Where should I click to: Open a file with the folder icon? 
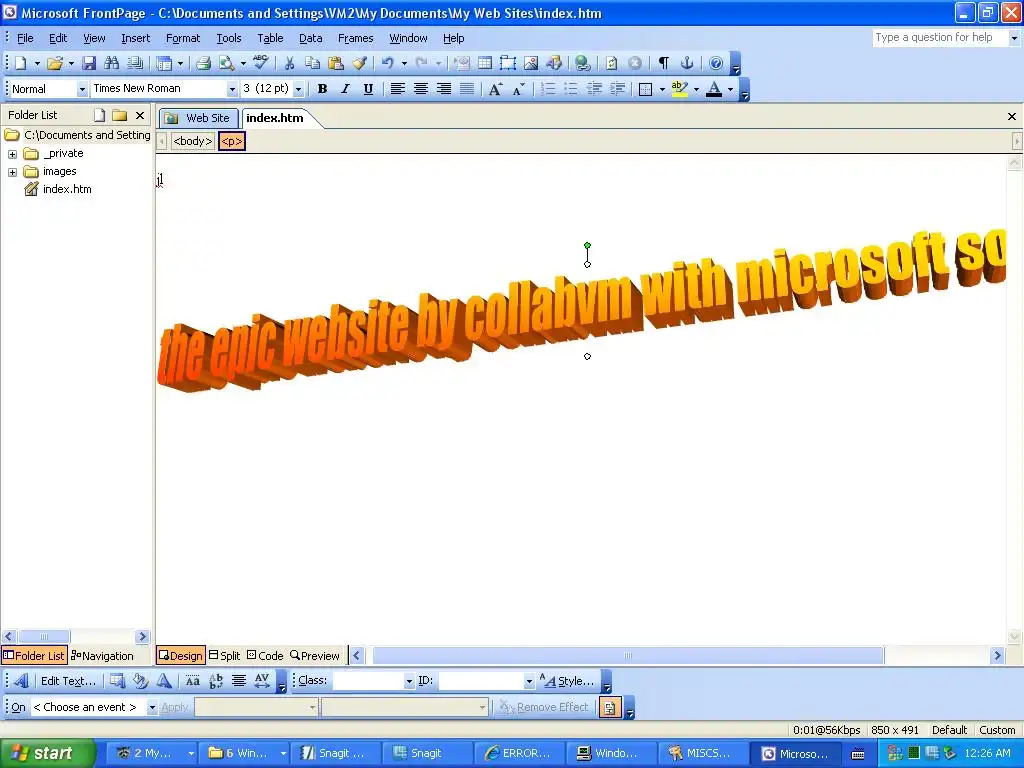coord(55,63)
